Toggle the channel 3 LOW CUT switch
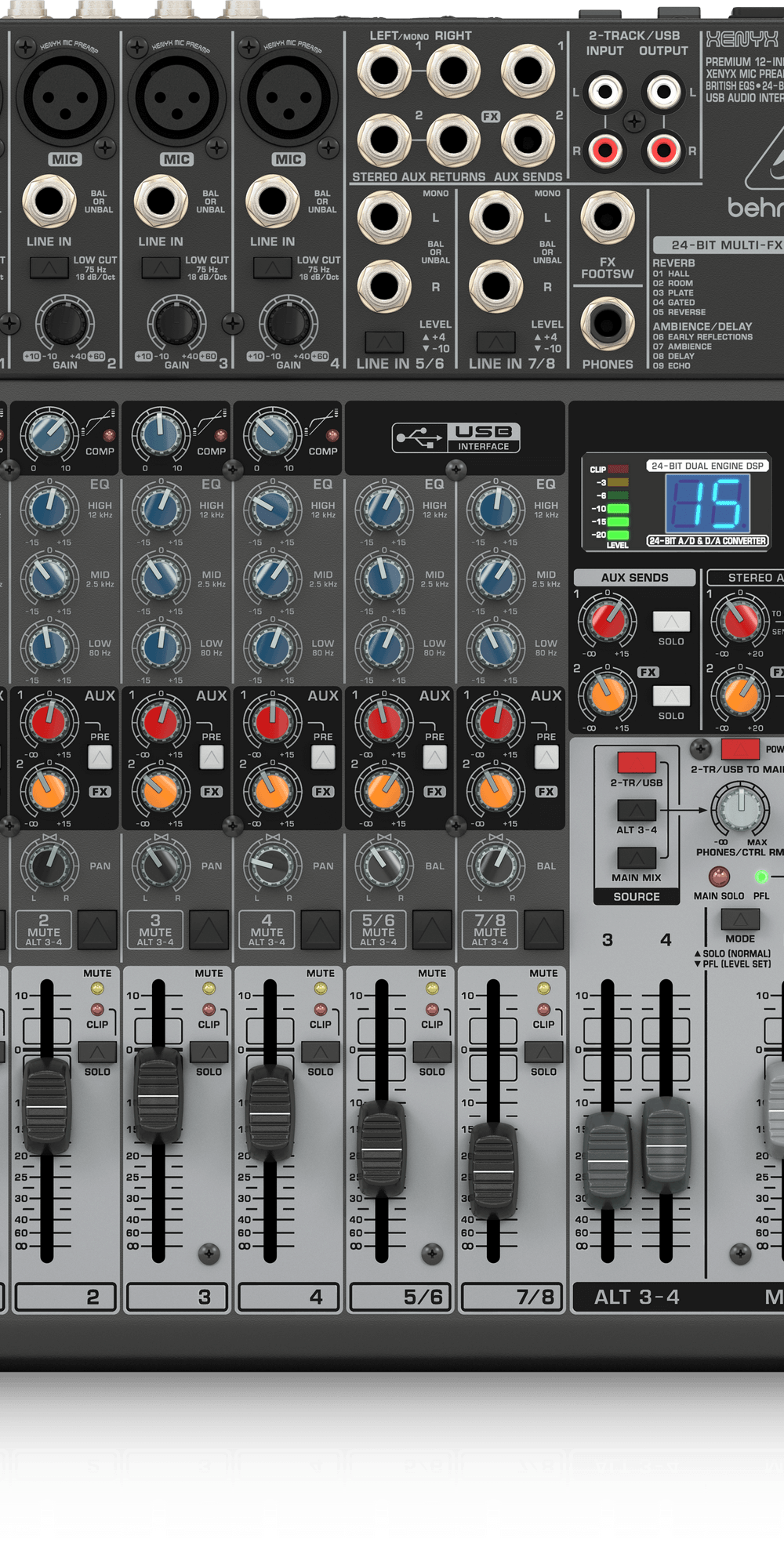The image size is (784, 1568). (160, 268)
